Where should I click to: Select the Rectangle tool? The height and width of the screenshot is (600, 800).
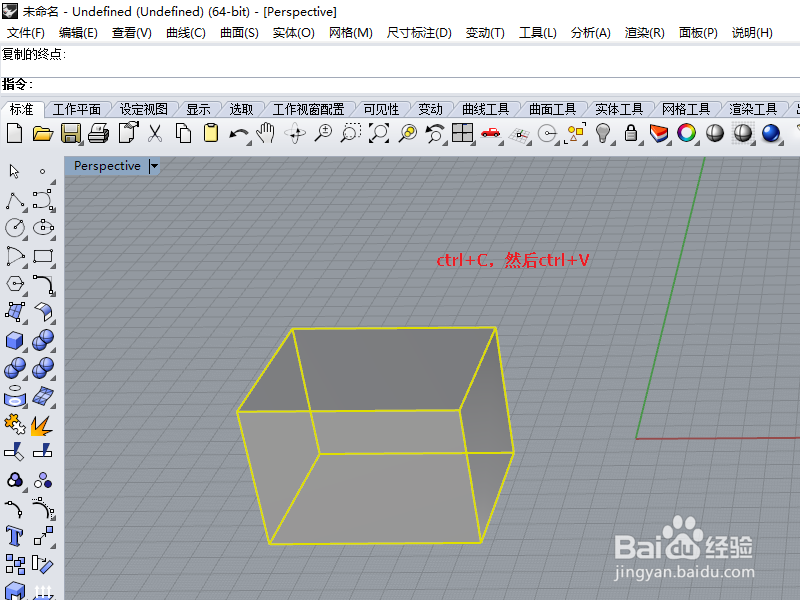[43, 256]
